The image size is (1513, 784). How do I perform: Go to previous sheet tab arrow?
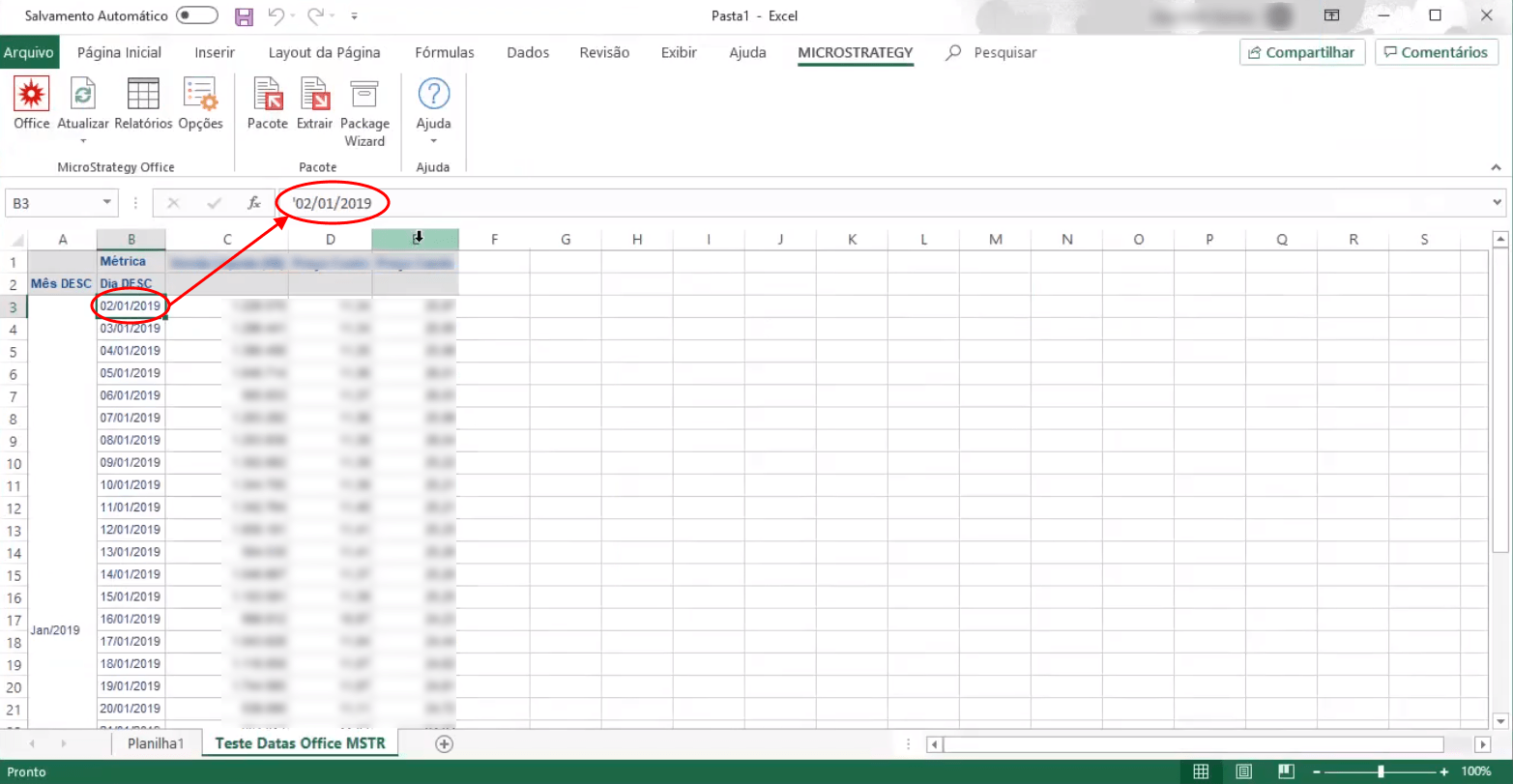32,743
